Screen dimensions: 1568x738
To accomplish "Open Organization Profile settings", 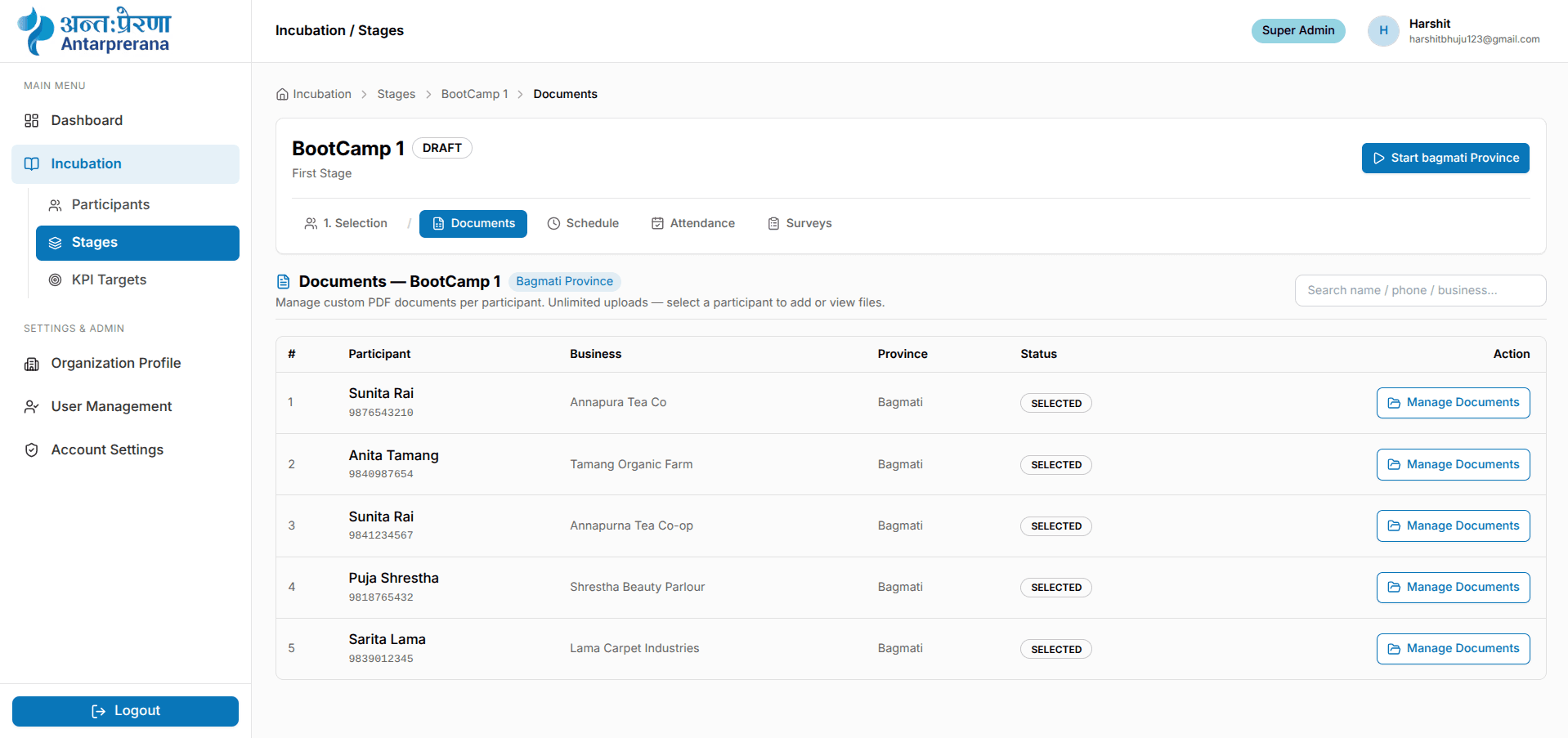I will [125, 364].
